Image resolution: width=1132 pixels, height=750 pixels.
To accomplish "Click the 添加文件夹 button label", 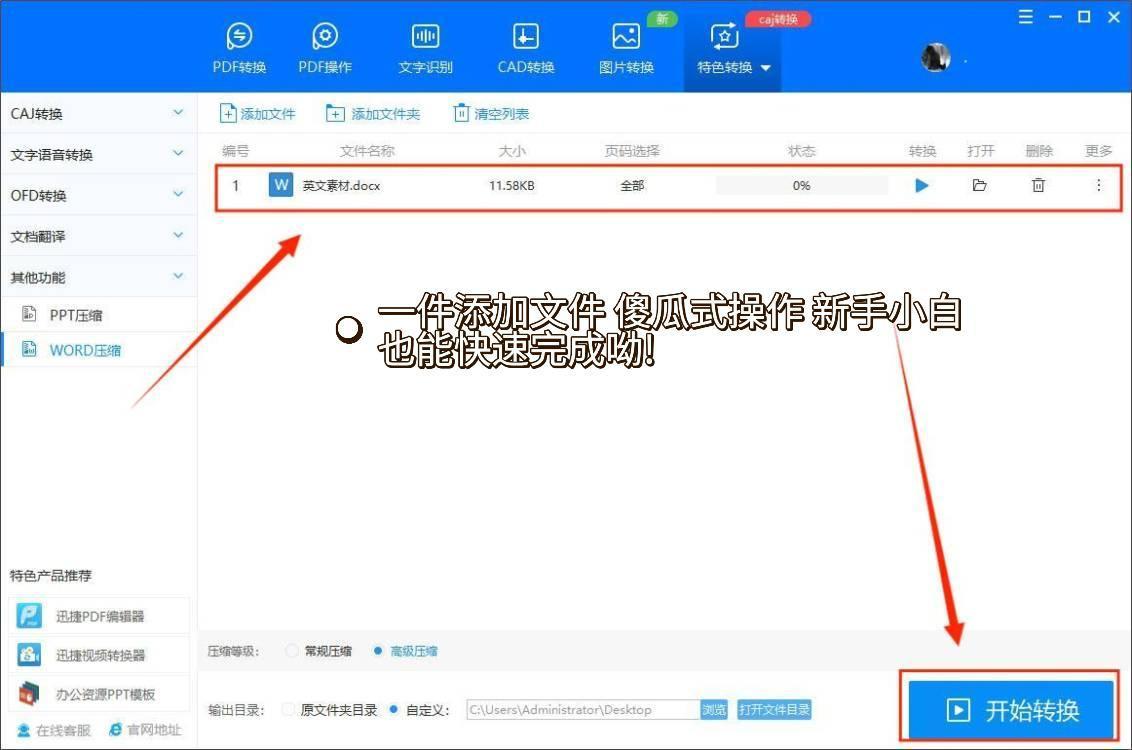I will (386, 114).
